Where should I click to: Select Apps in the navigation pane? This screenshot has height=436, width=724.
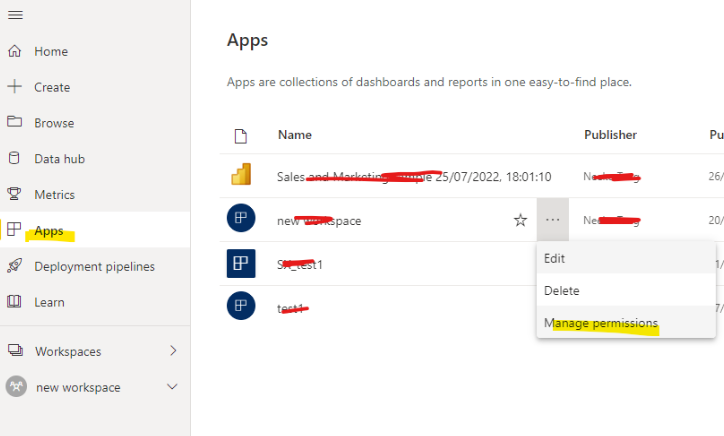click(95, 230)
